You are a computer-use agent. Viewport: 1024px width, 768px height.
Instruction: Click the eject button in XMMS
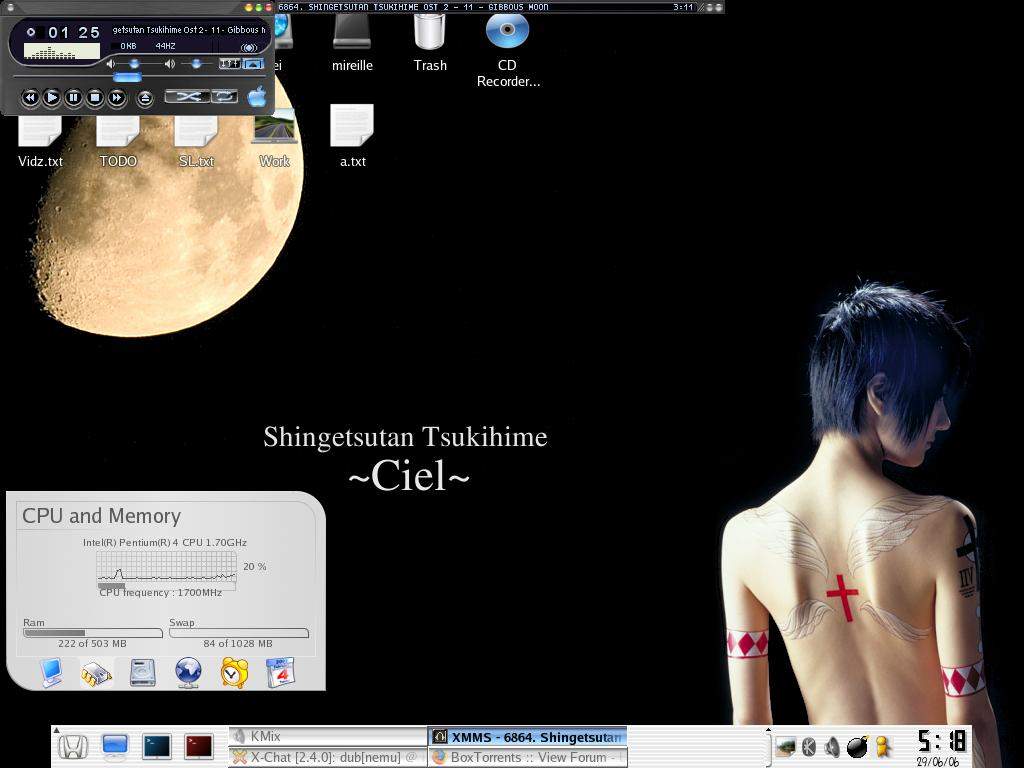click(145, 97)
